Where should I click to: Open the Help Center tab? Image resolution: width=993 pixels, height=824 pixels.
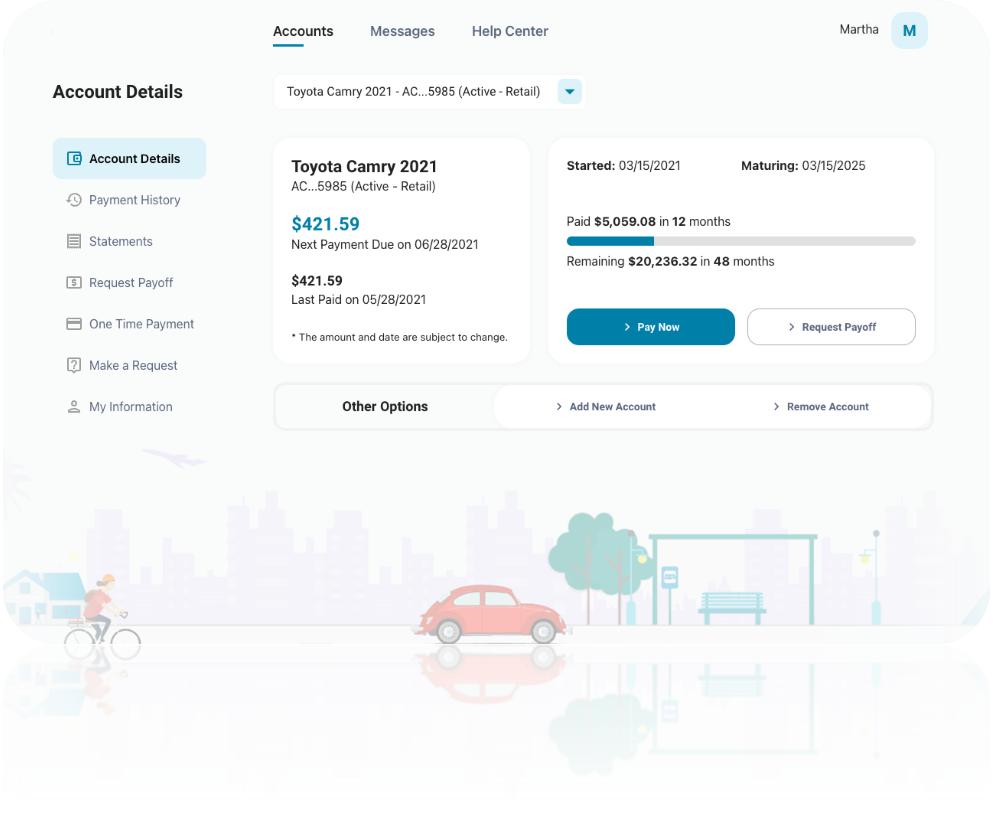pos(510,31)
